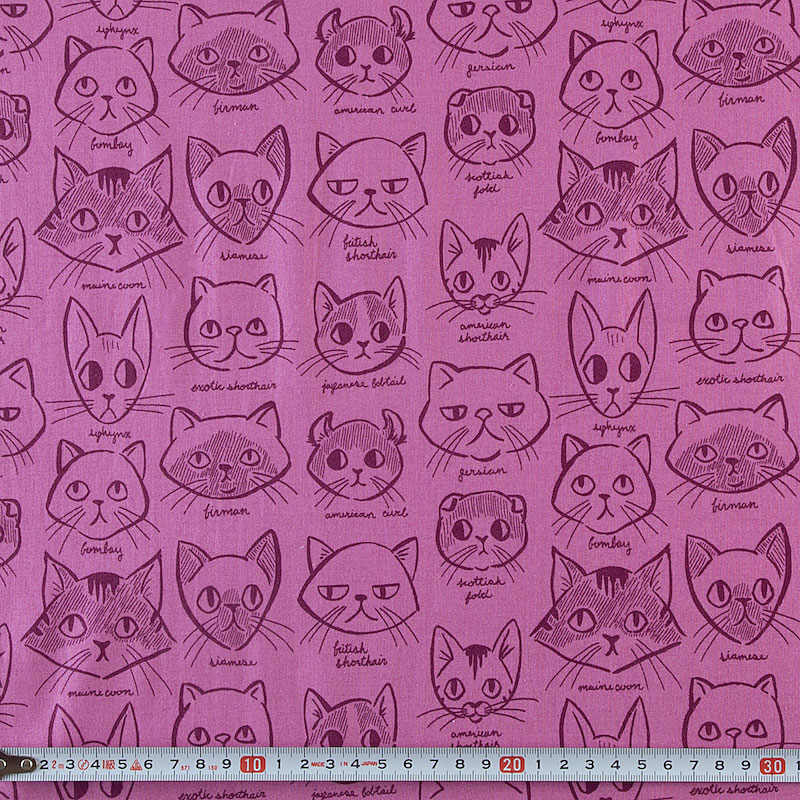Click the red 30 marker on the ruler
Viewport: 800px width, 800px height.
click(x=772, y=766)
